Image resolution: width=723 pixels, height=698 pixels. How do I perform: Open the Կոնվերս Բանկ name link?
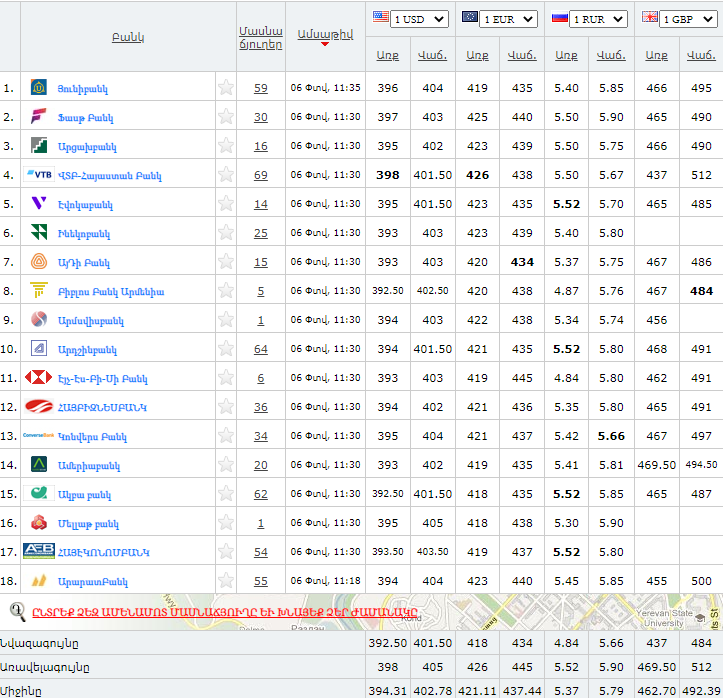92,437
